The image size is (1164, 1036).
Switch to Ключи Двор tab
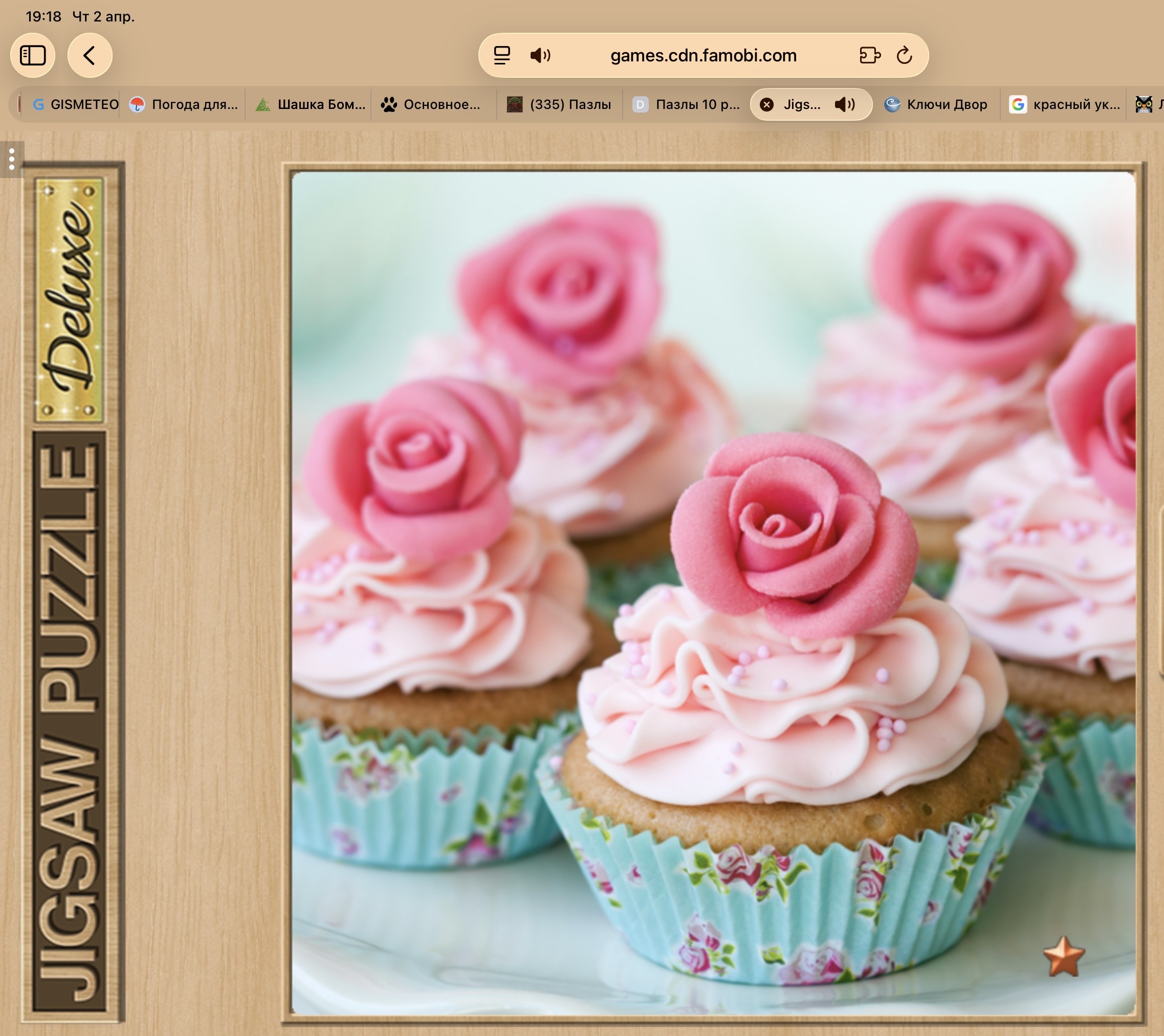(x=937, y=105)
